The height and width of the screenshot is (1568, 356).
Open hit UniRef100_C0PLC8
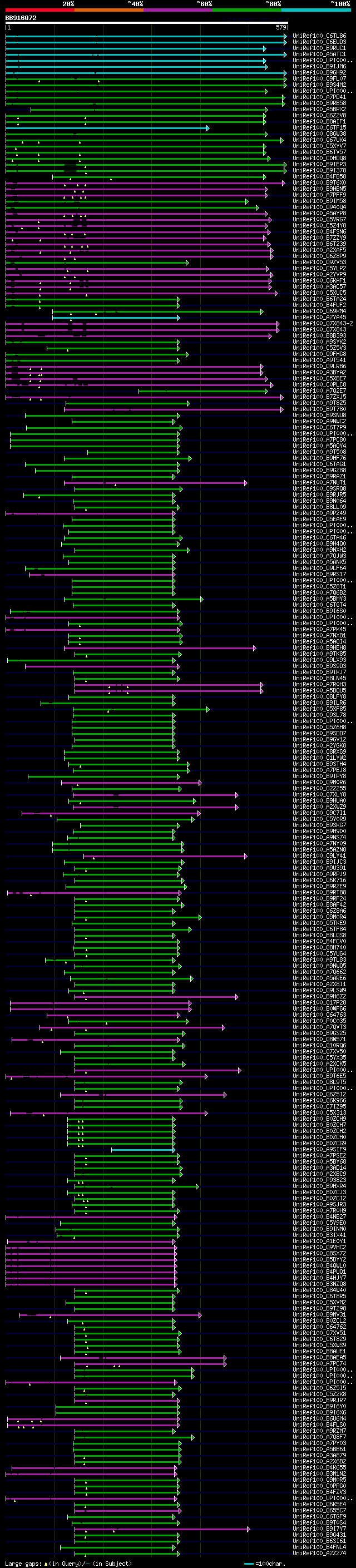coord(319,385)
